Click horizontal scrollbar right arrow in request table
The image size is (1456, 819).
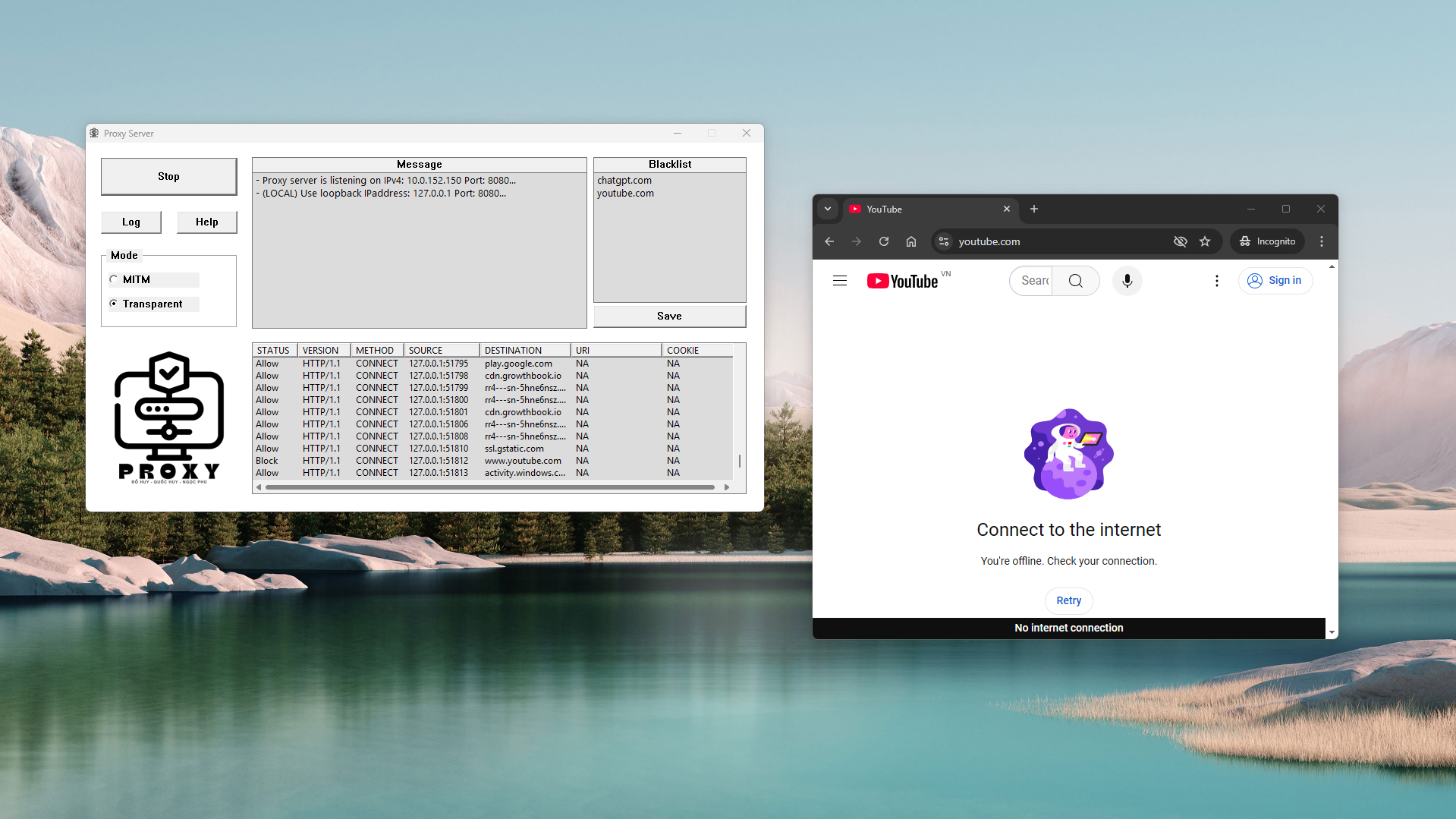(727, 487)
